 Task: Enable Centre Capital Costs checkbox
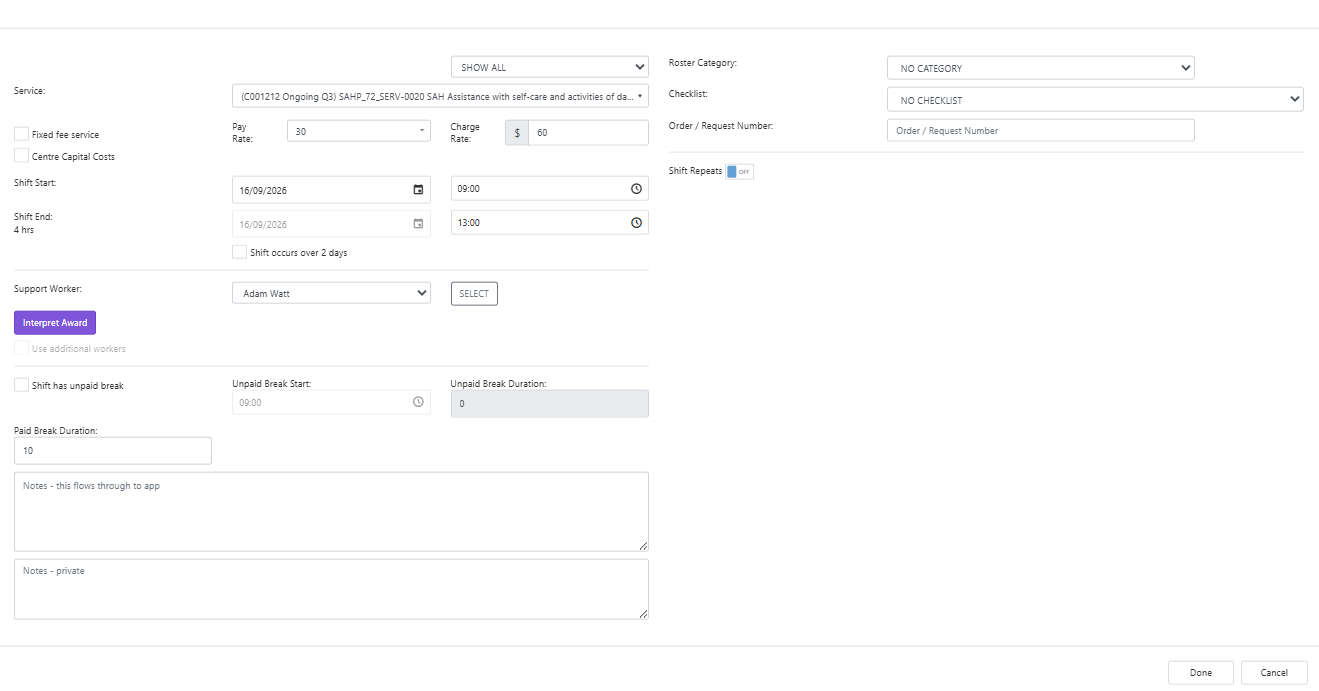tap(21, 156)
